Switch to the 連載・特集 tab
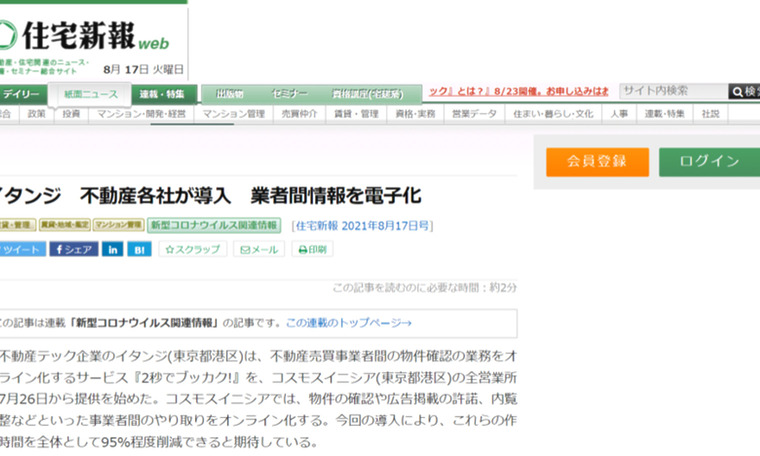Screen dimensions: 760x456 coord(162,94)
